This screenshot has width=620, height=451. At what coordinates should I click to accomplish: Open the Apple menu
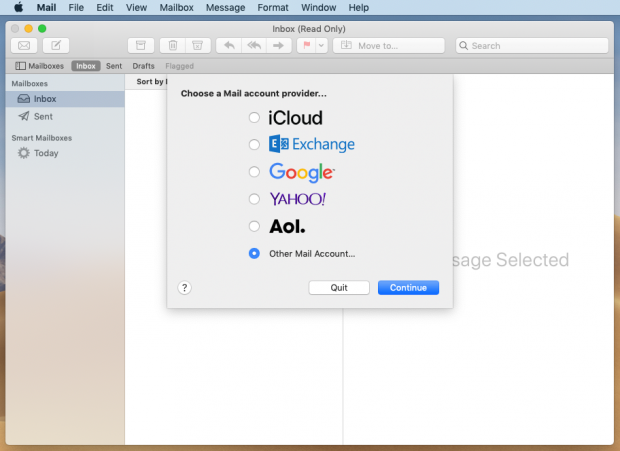19,8
